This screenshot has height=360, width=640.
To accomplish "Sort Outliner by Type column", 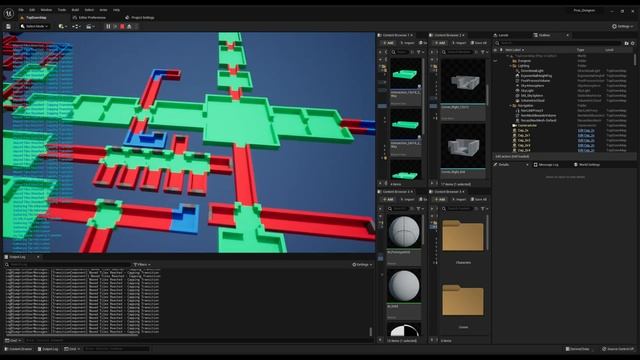I will 581,50.
